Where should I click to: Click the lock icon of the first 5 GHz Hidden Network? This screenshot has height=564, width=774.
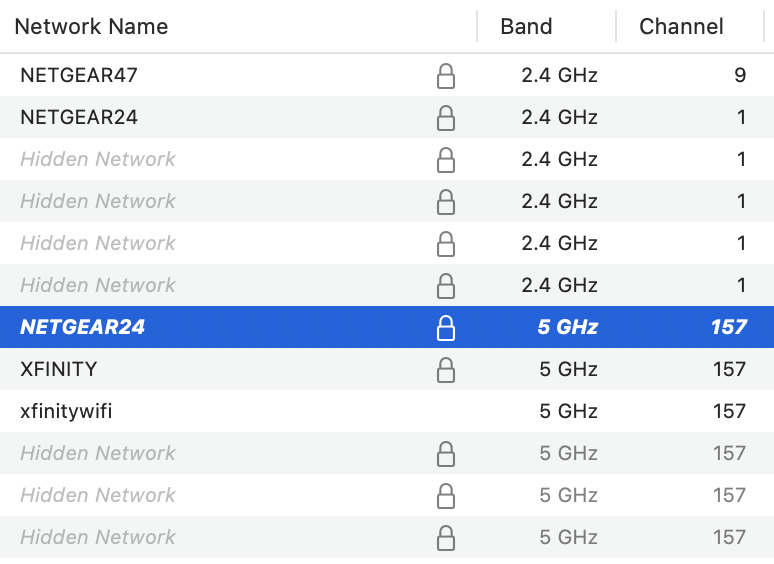[x=446, y=454]
